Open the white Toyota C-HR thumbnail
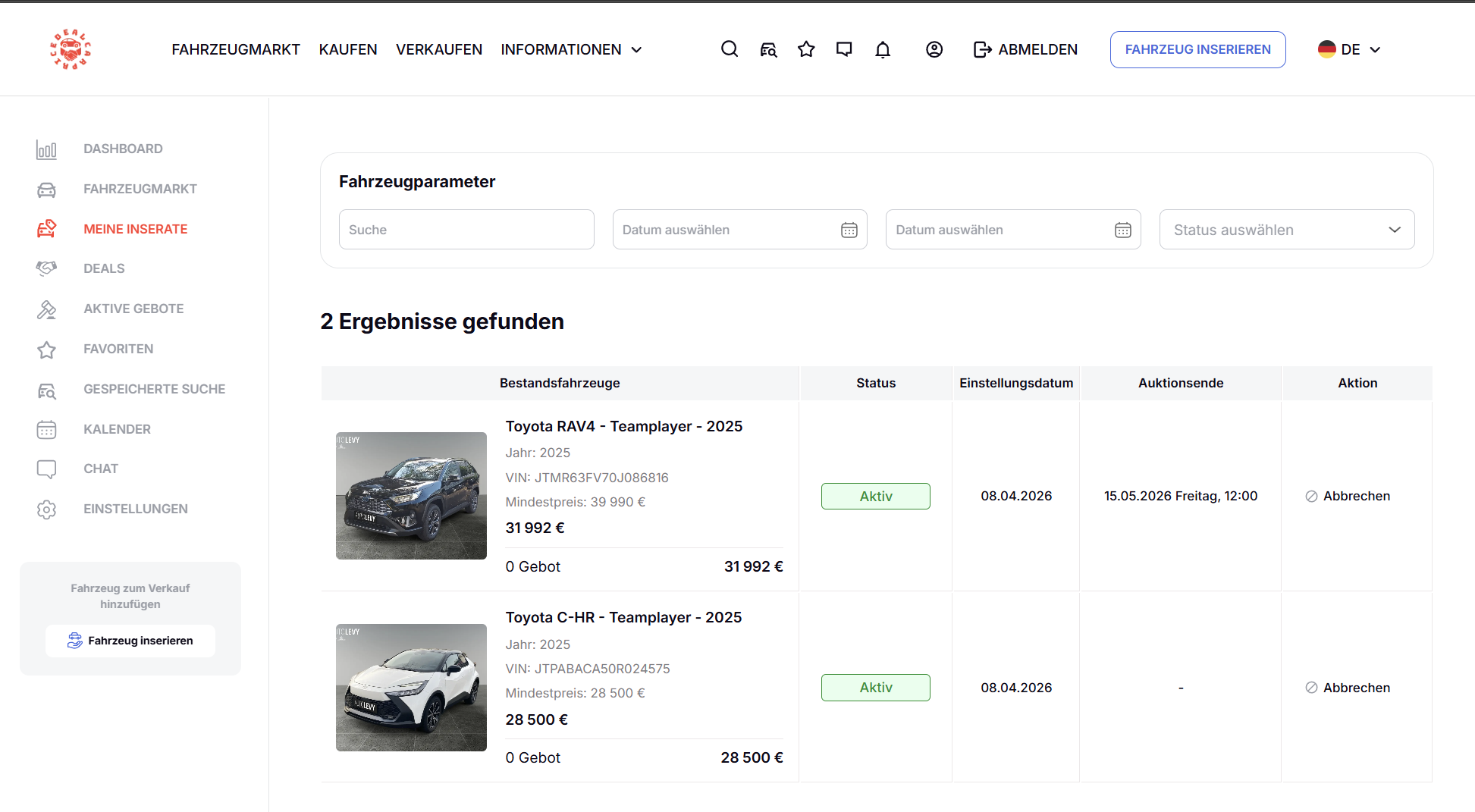The image size is (1475, 812). (411, 688)
